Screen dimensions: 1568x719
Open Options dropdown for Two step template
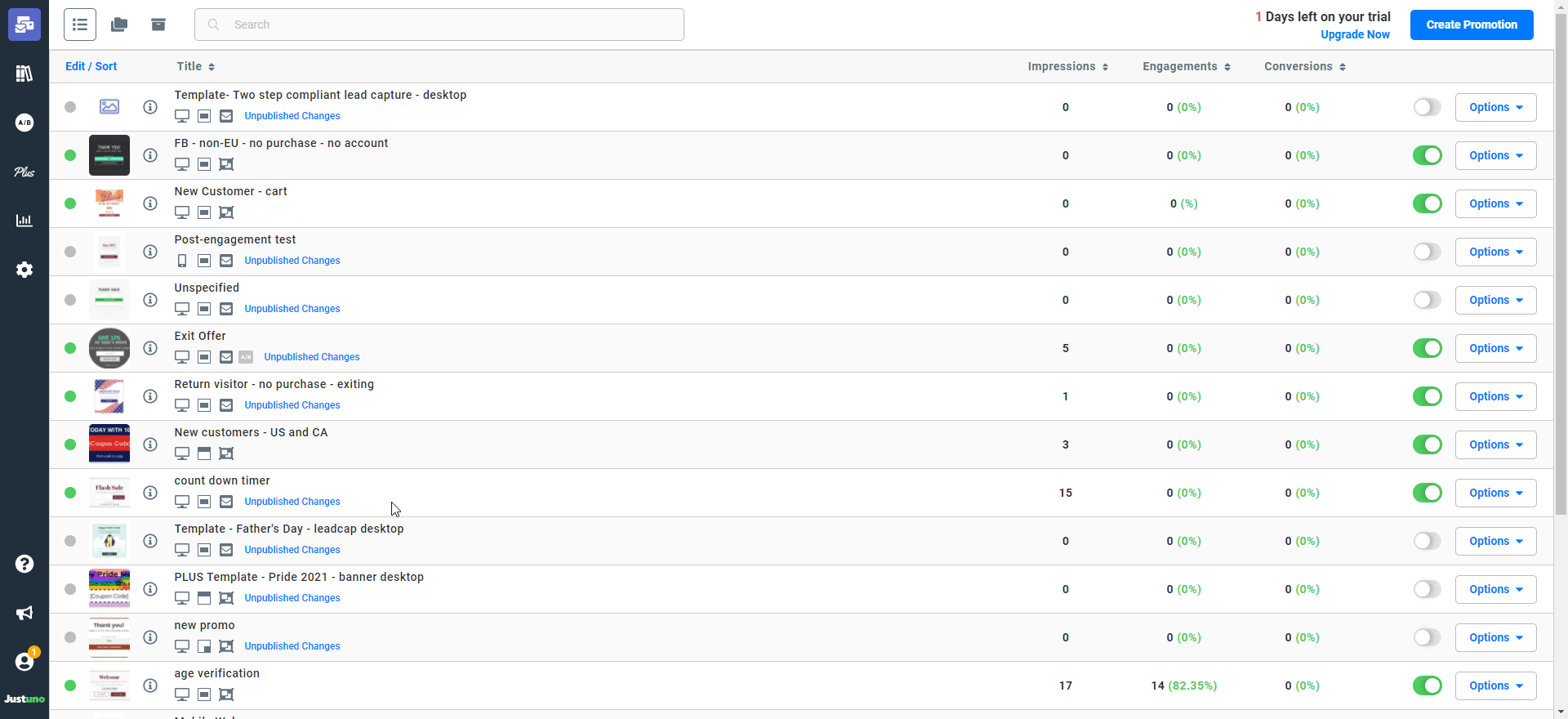click(1495, 107)
